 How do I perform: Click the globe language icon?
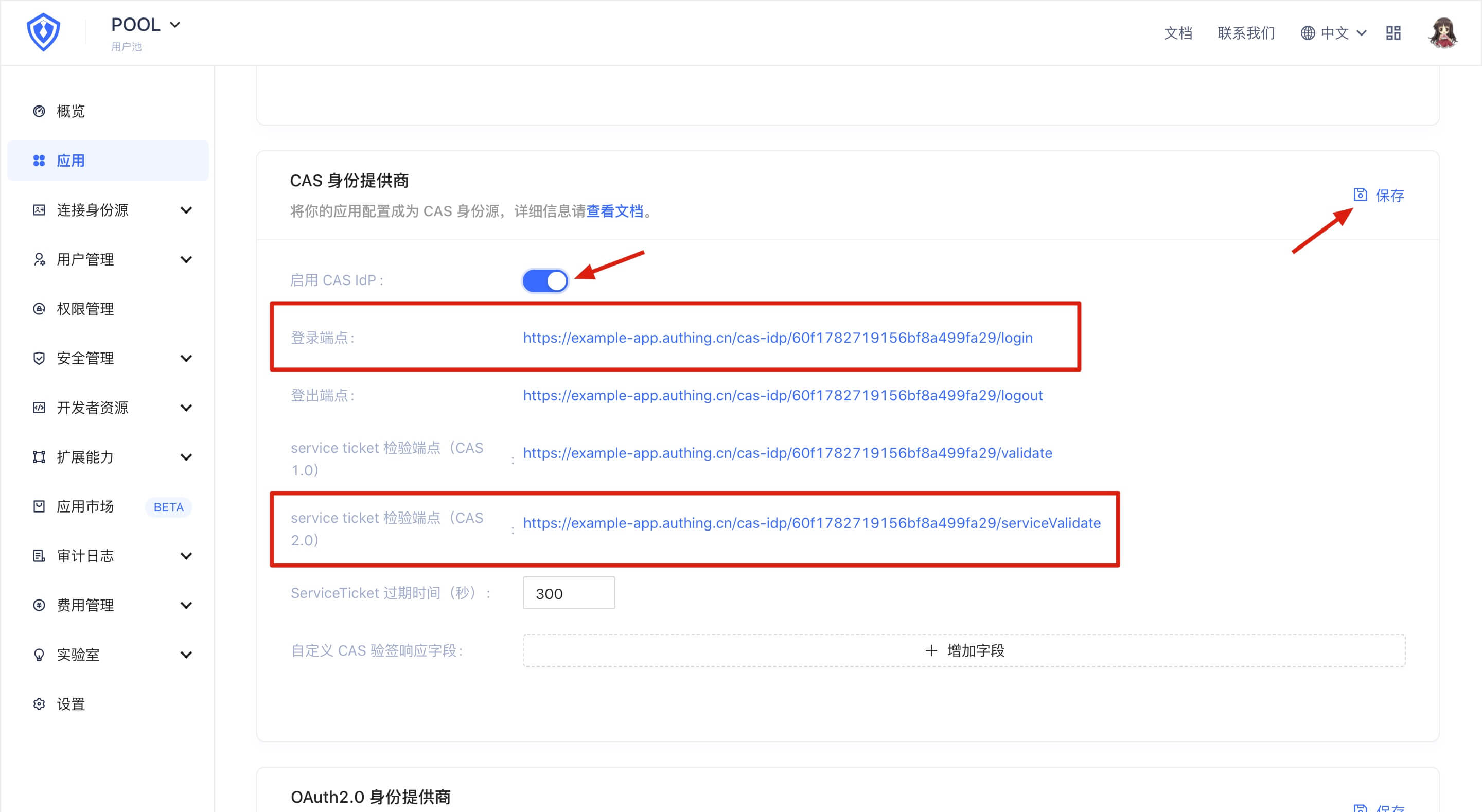pyautogui.click(x=1307, y=33)
